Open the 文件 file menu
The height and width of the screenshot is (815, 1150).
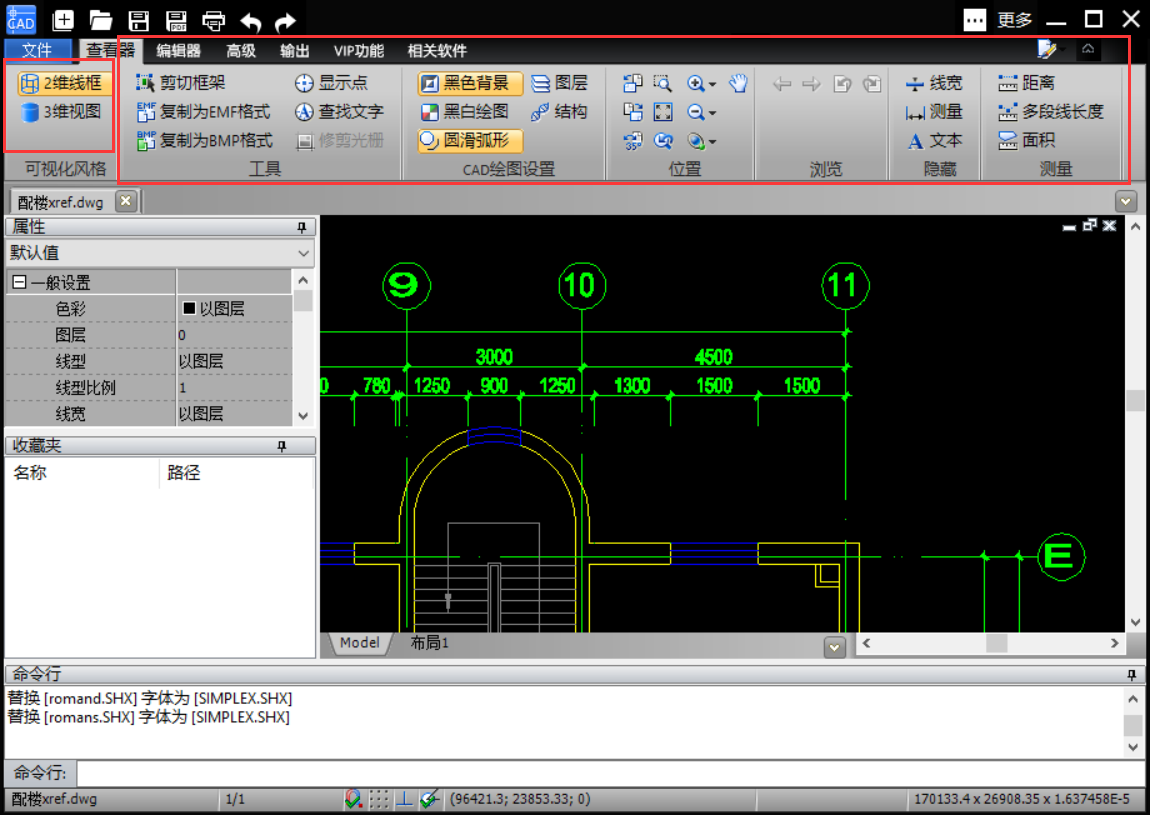37,51
